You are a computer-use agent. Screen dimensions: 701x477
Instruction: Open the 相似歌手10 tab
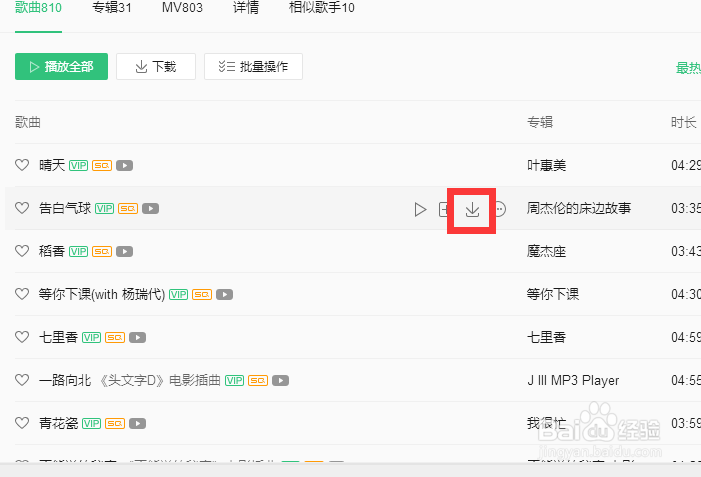pos(322,8)
